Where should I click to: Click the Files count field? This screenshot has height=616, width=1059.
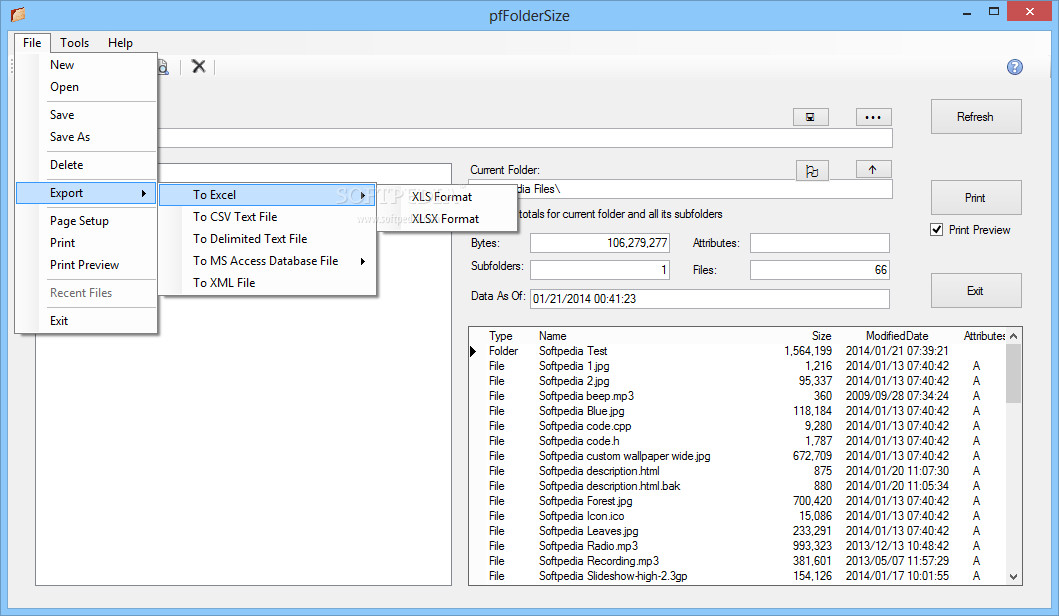tap(820, 270)
